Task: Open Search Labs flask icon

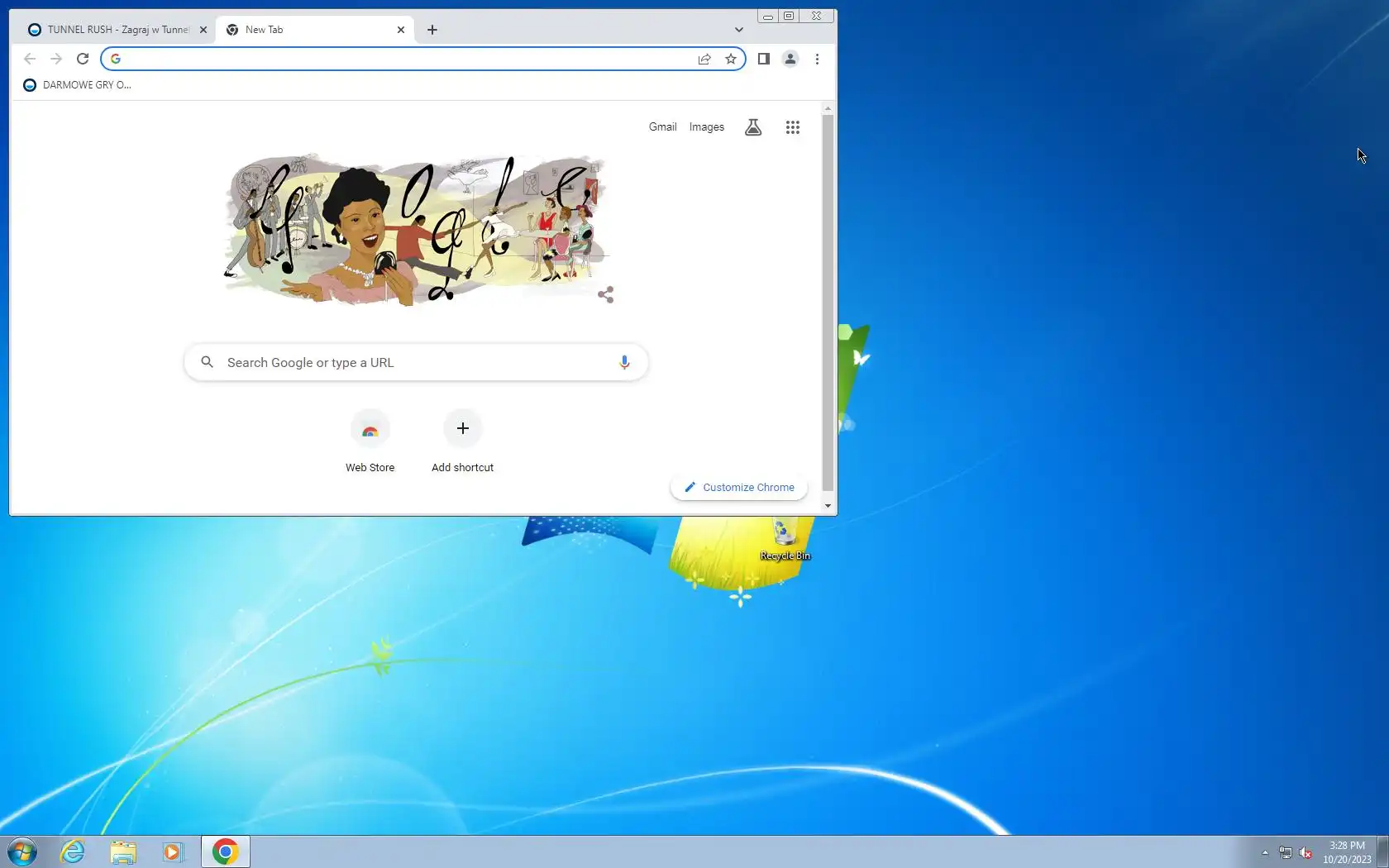Action: [x=753, y=127]
